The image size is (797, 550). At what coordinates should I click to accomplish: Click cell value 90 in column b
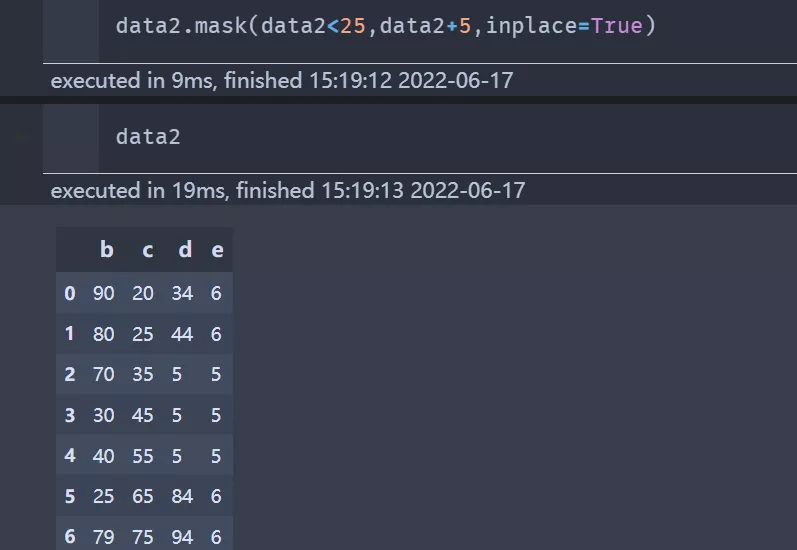tap(104, 293)
